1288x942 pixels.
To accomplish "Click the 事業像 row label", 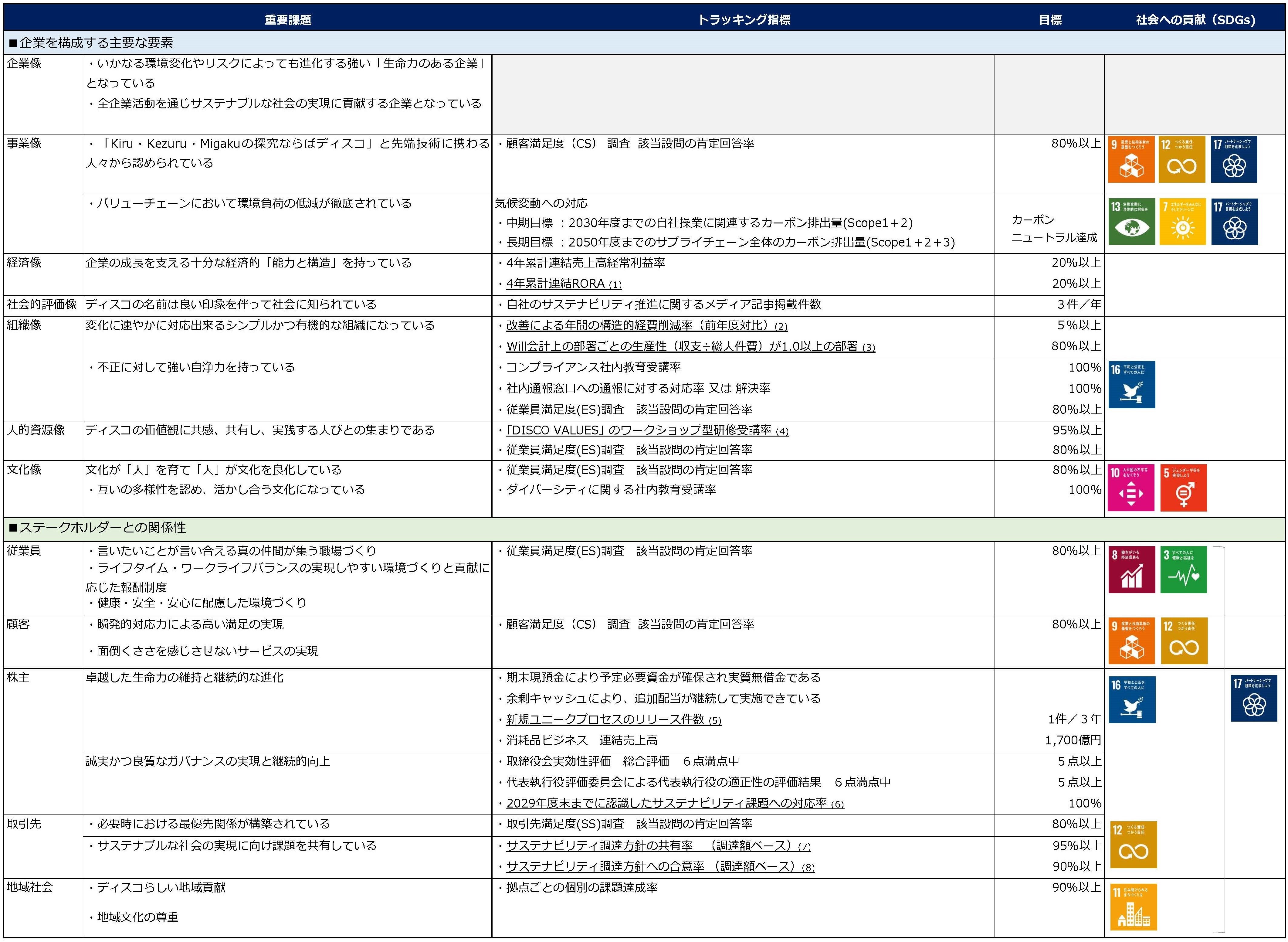I will pos(24,143).
